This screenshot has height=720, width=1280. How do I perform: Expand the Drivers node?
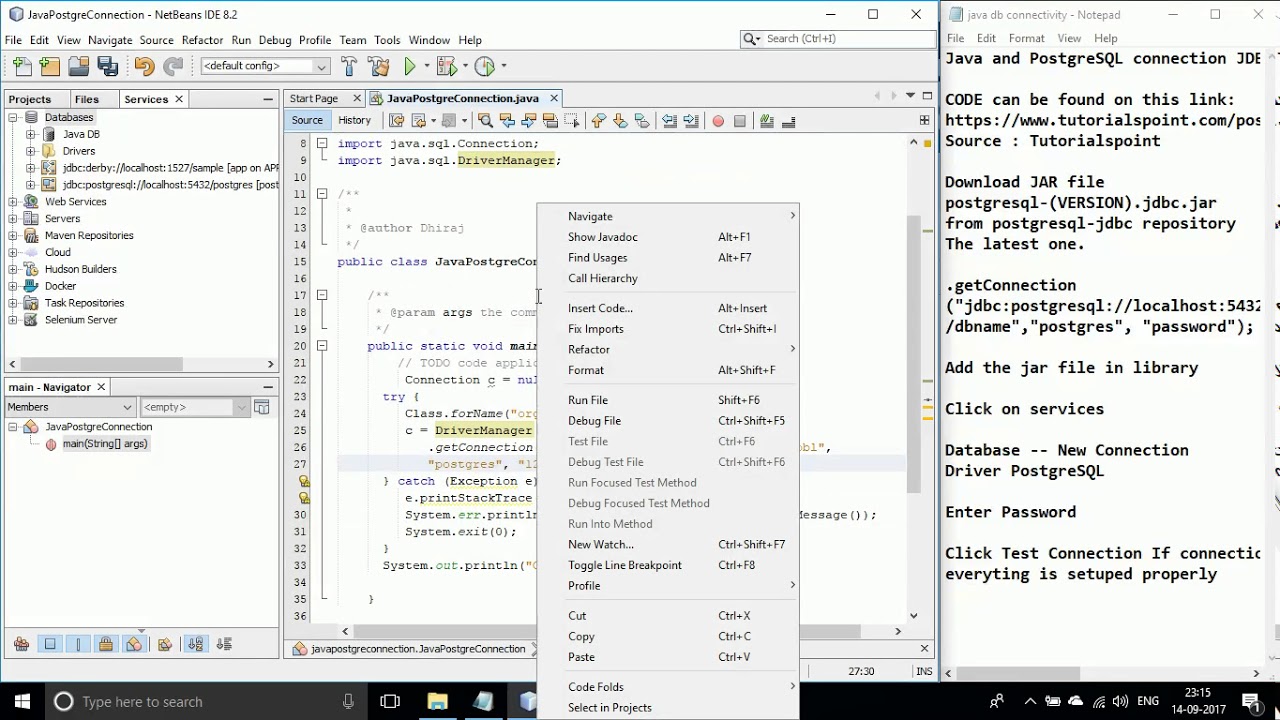pyautogui.click(x=31, y=152)
